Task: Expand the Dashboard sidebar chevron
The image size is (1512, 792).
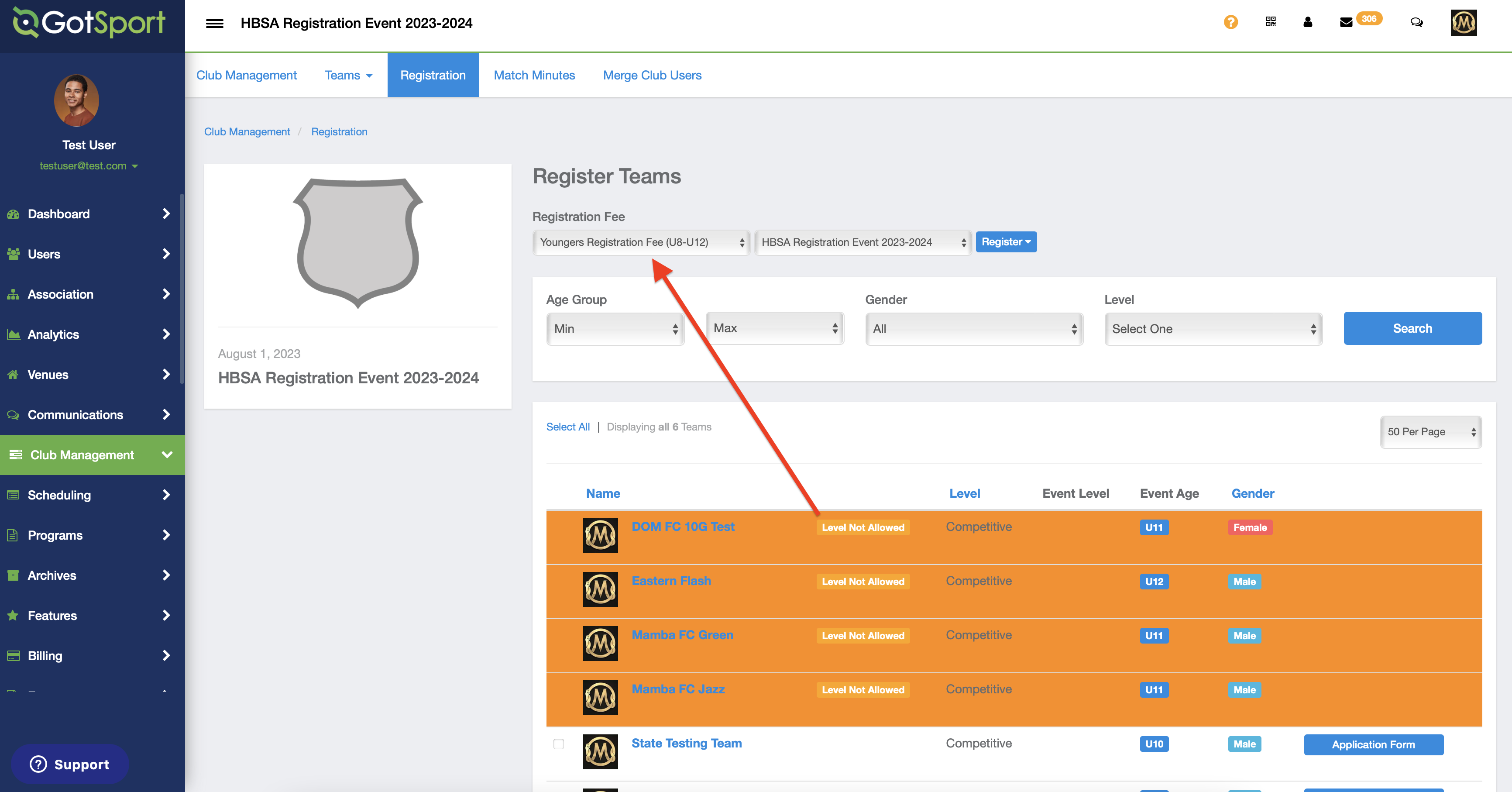Action: tap(166, 213)
